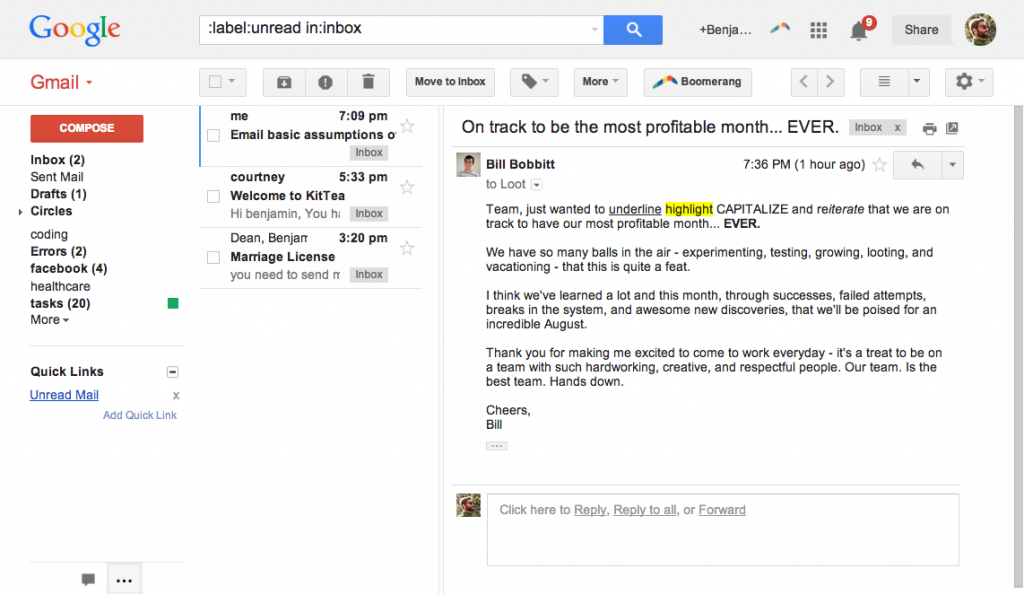Click Forward link in reply box
The image size is (1024, 594).
click(722, 510)
